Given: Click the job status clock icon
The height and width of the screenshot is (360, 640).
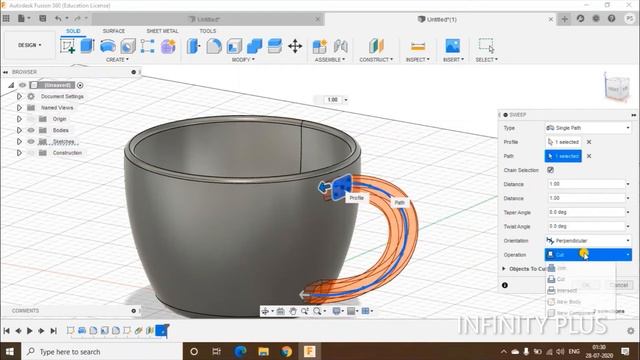Looking at the screenshot, I should pos(580,18).
